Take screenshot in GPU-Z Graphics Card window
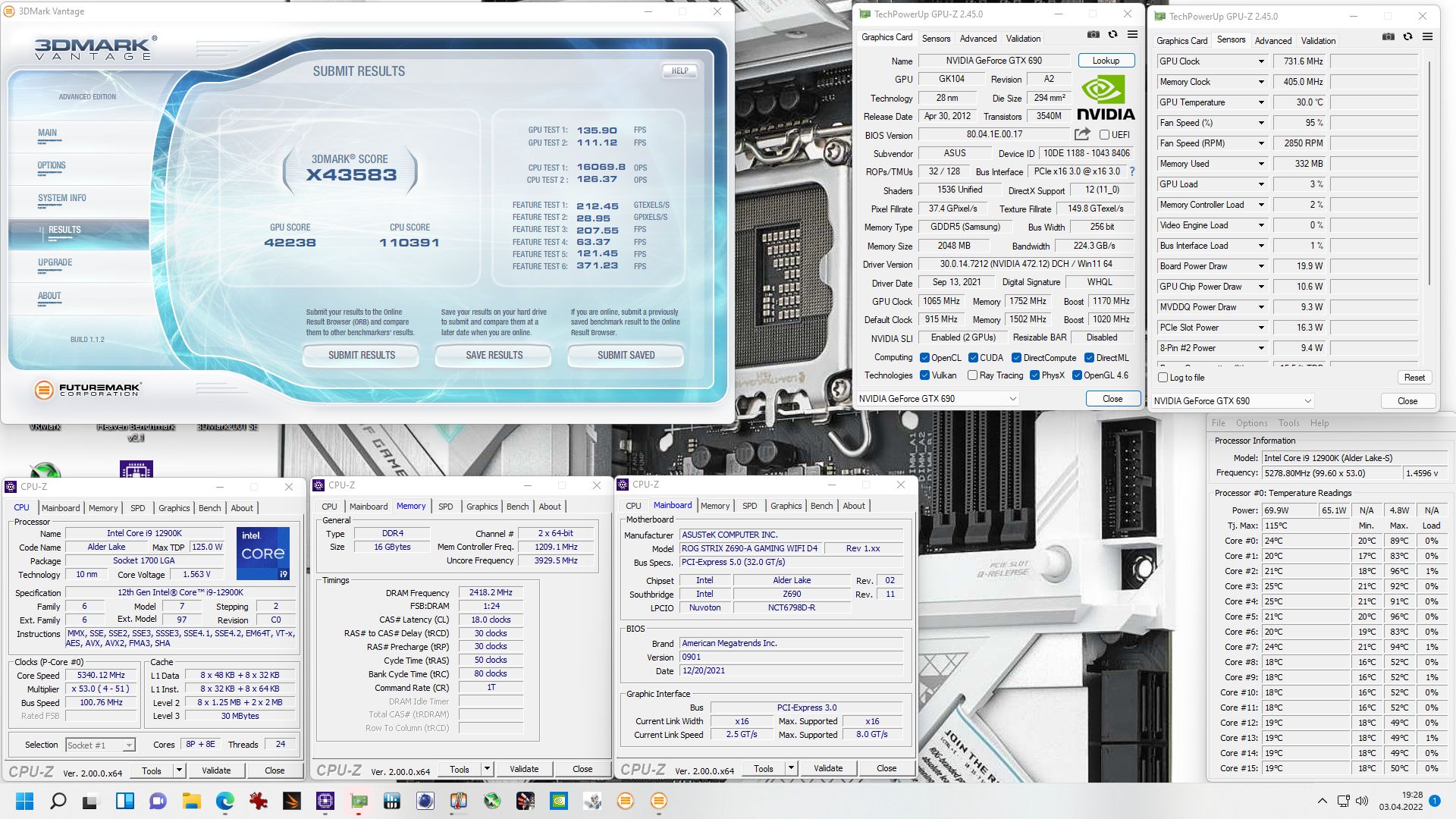The height and width of the screenshot is (819, 1456). [1093, 35]
